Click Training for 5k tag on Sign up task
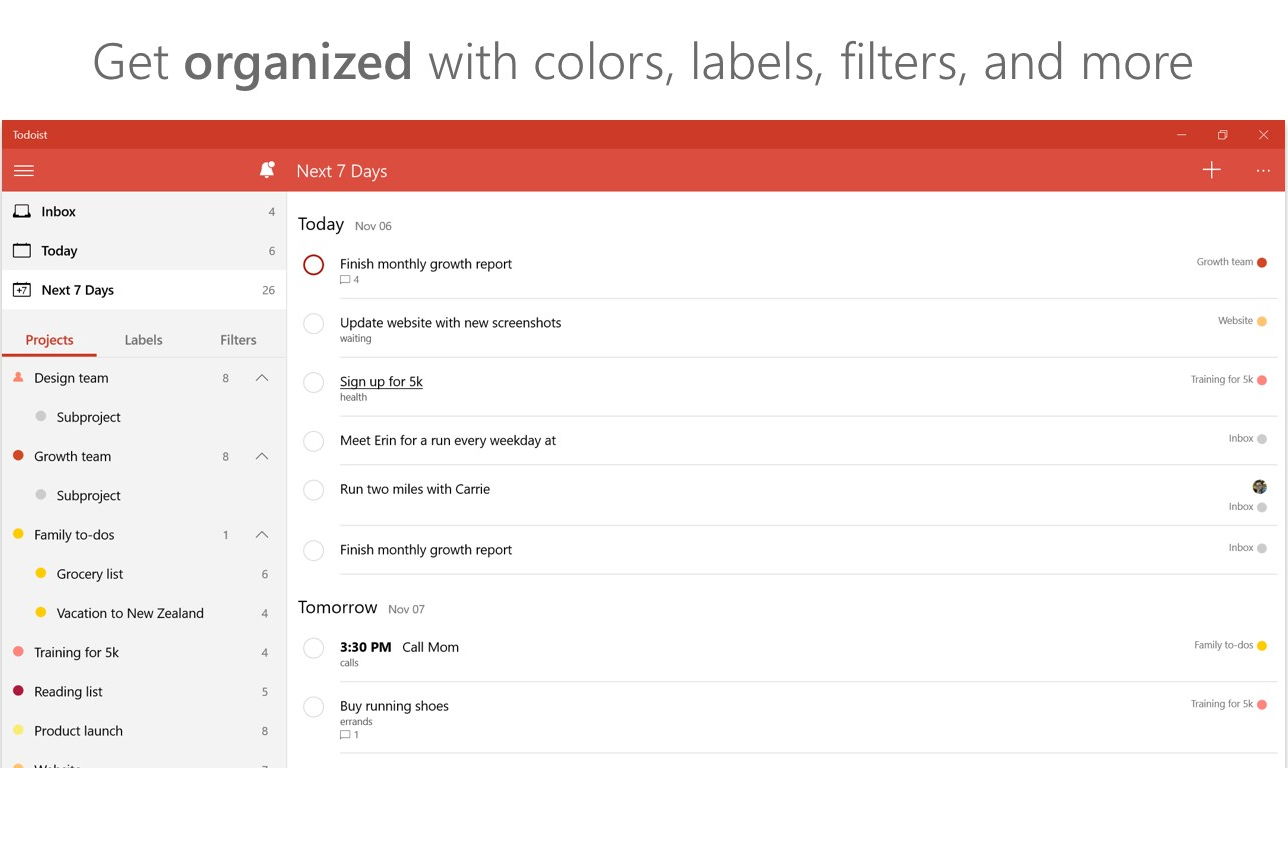This screenshot has width=1288, height=854. (1228, 380)
